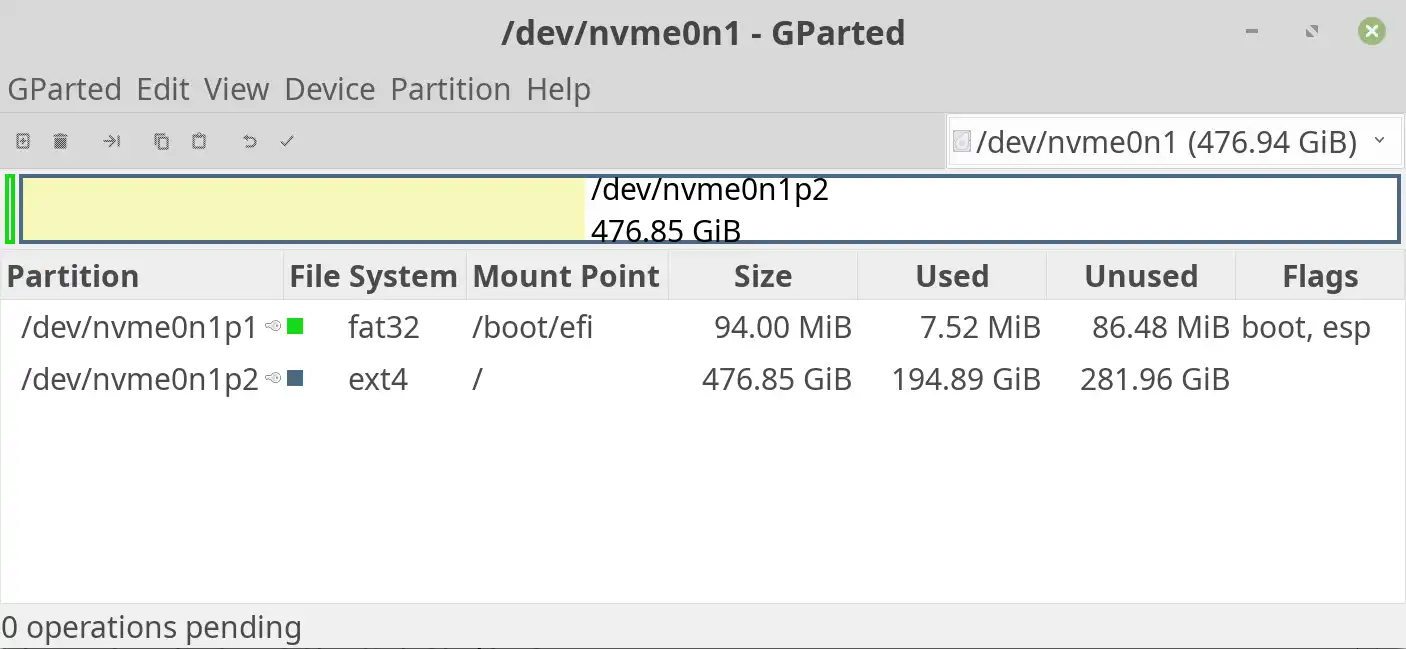
Task: Click the Resize/Move arrow icon
Action: (111, 142)
